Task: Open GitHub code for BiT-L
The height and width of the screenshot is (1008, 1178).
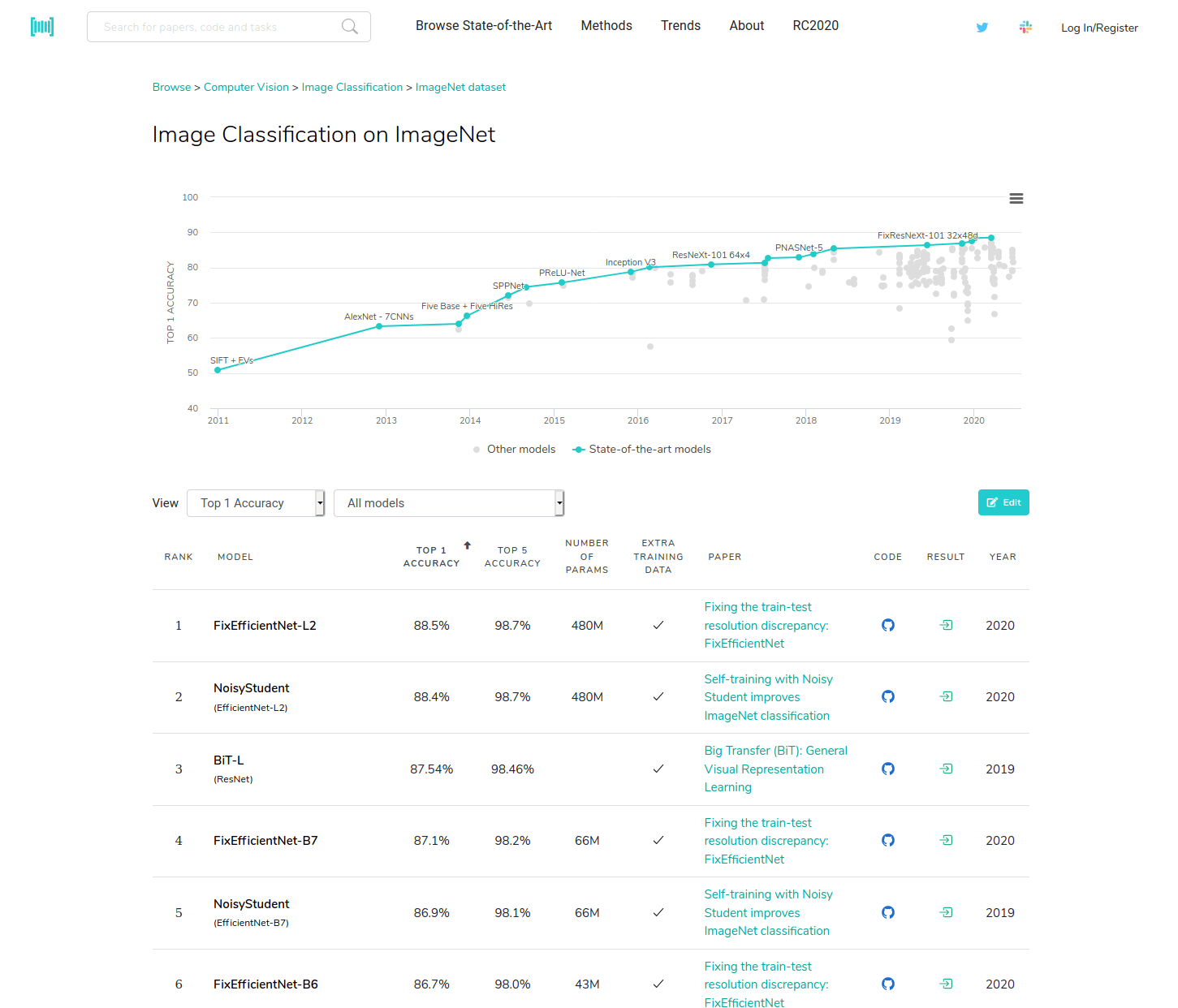Action: [888, 769]
